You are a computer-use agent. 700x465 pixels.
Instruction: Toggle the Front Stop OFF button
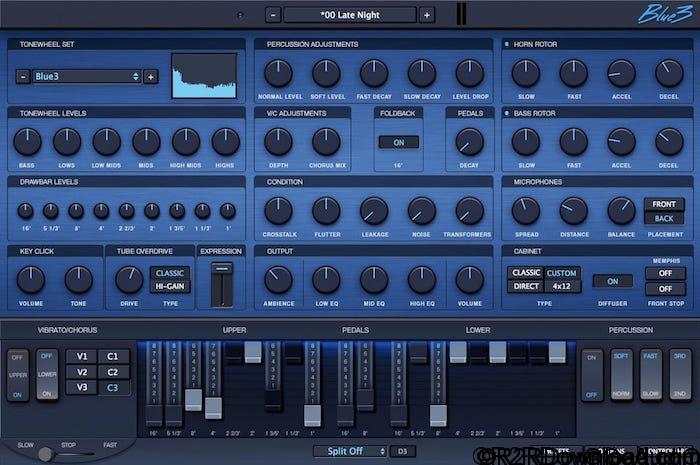coord(665,289)
